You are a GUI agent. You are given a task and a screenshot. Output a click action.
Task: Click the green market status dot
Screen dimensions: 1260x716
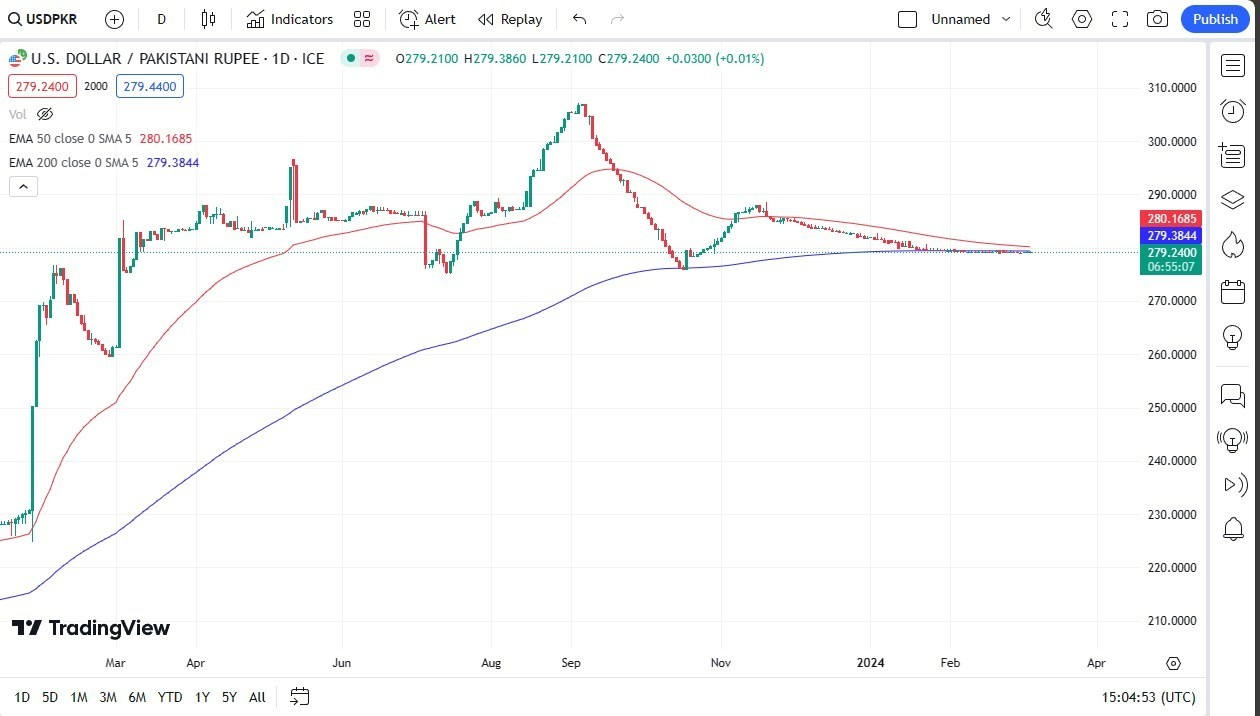pyautogui.click(x=348, y=59)
